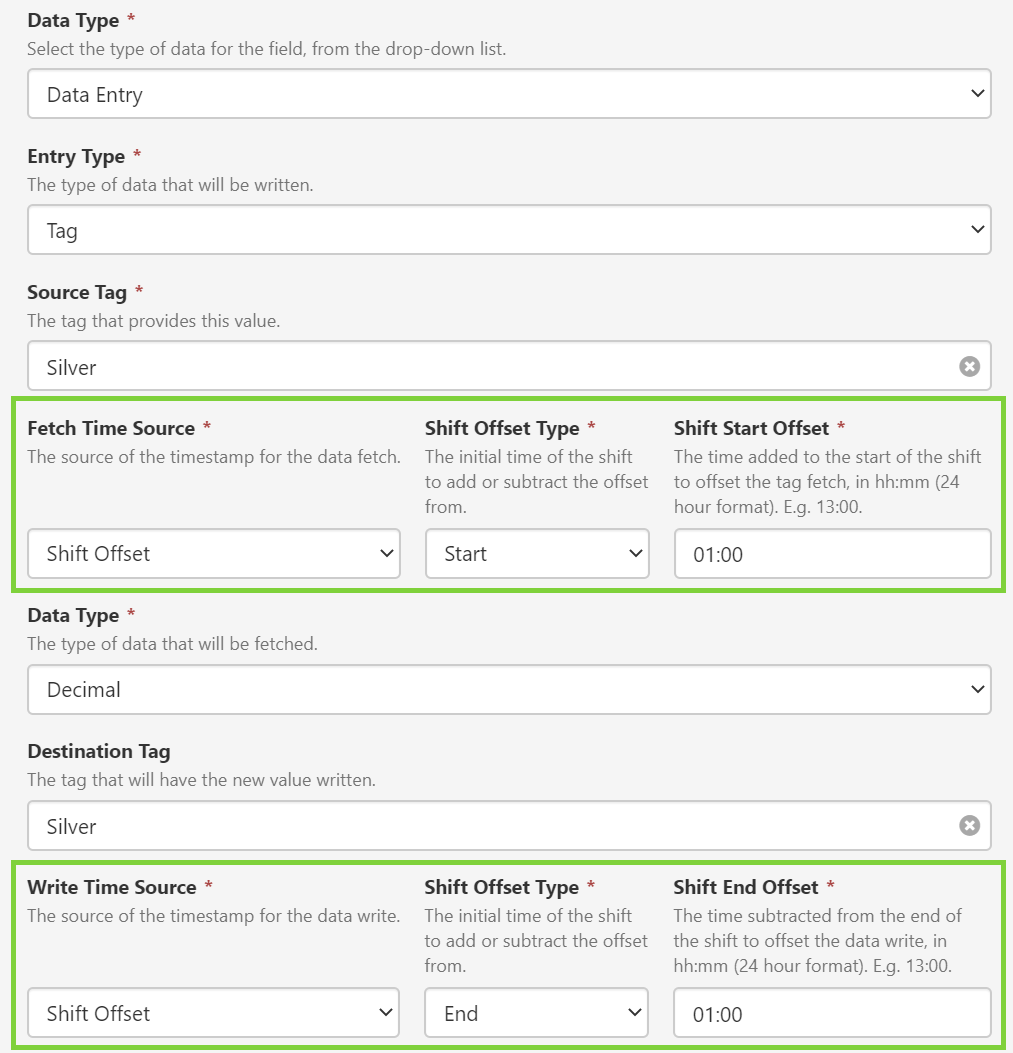Click the Shift Start Offset label
The height and width of the screenshot is (1053, 1013).
(751, 428)
